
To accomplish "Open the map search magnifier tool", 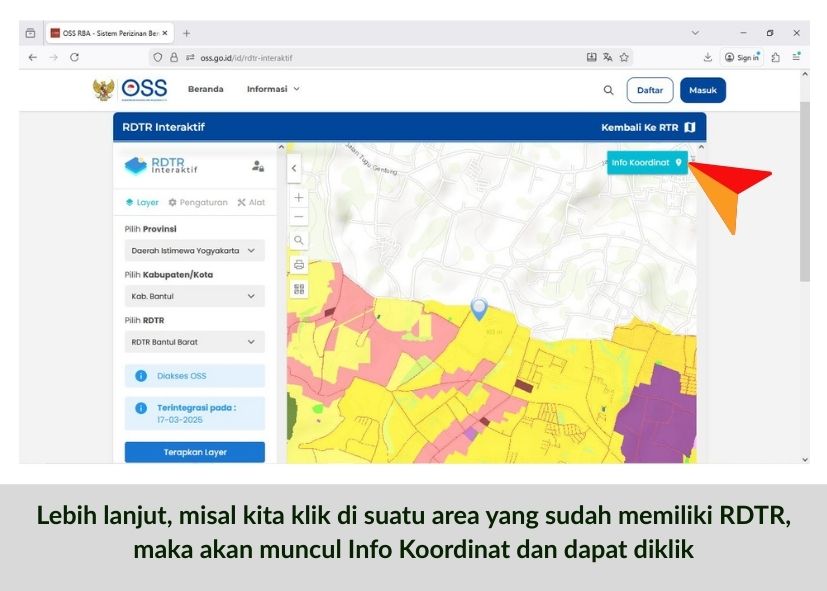I will tap(298, 241).
